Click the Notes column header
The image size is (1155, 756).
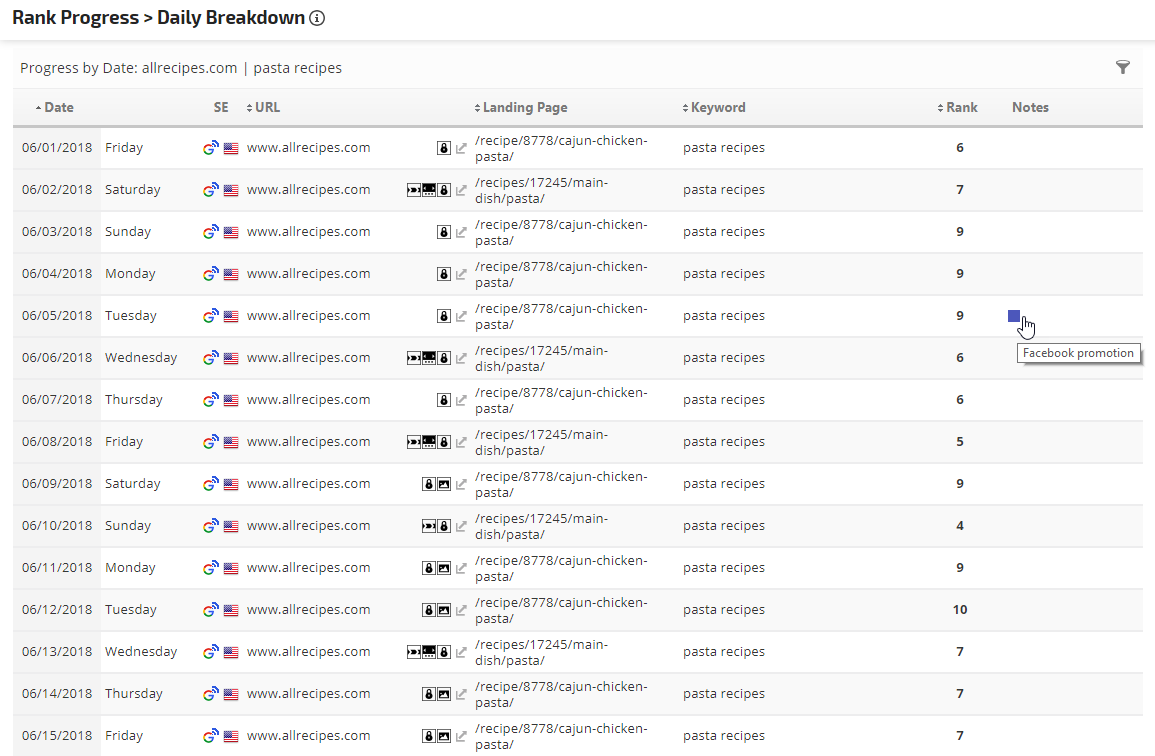1030,107
